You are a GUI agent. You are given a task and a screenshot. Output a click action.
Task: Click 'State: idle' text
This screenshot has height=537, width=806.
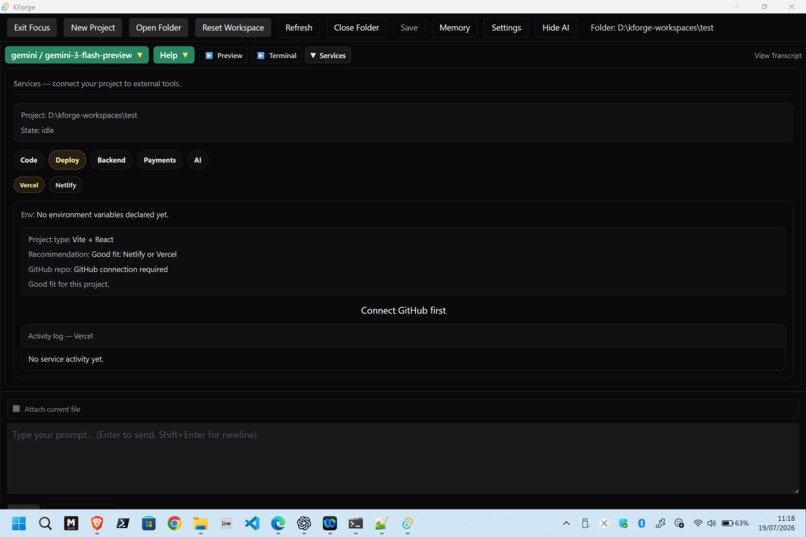38,131
